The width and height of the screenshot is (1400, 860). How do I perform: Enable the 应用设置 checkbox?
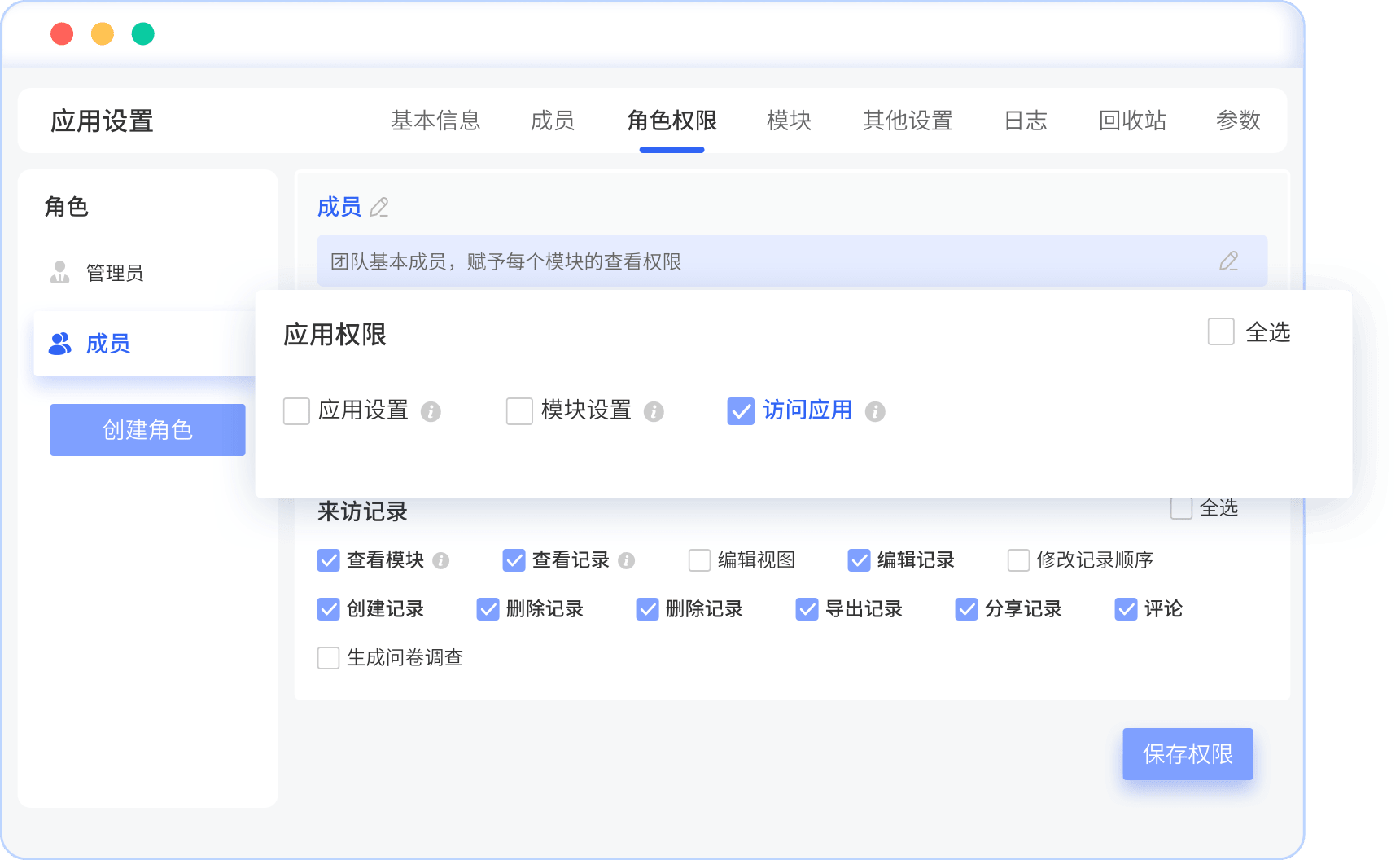pos(296,412)
